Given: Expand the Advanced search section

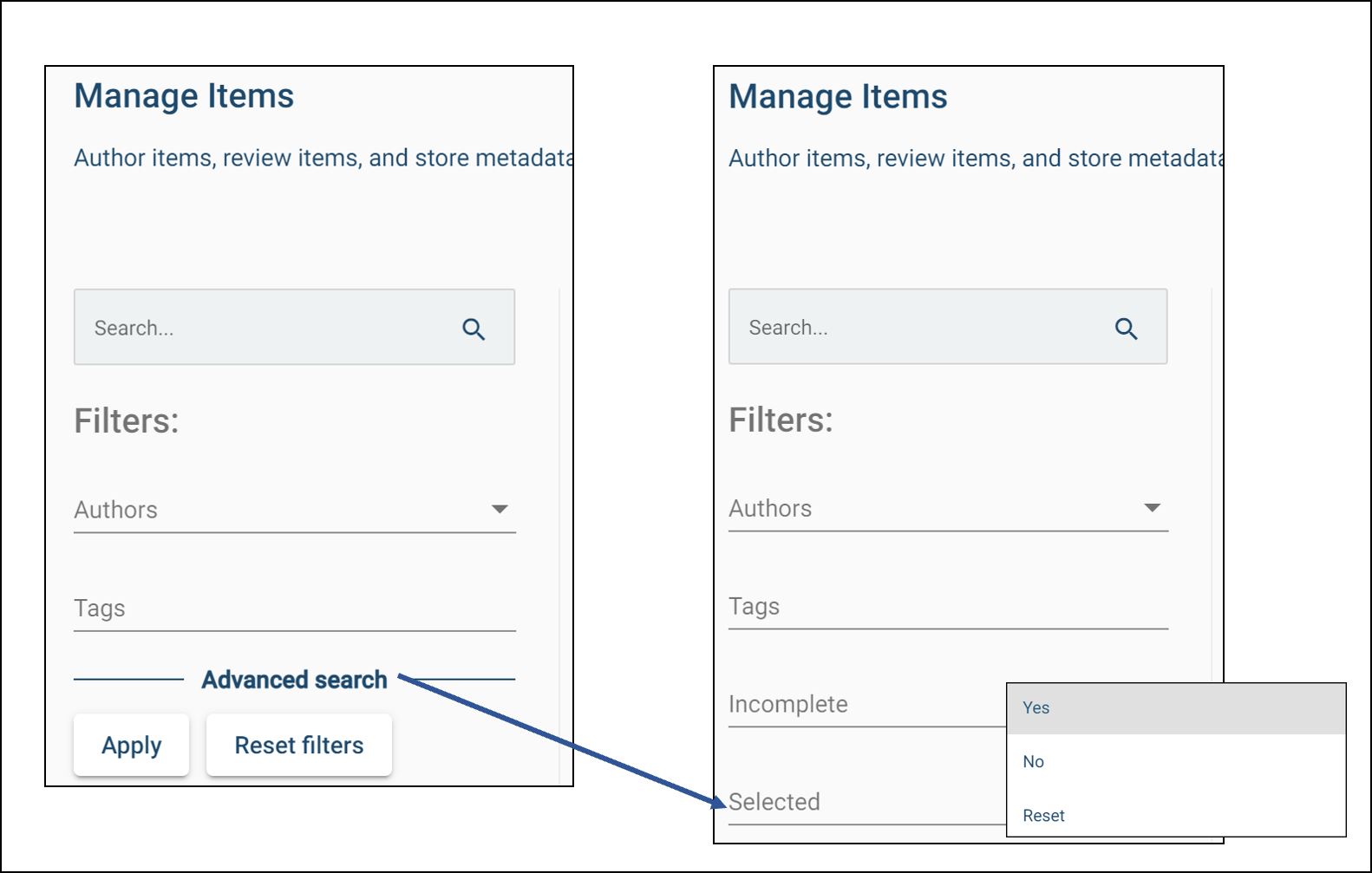Looking at the screenshot, I should (x=294, y=680).
